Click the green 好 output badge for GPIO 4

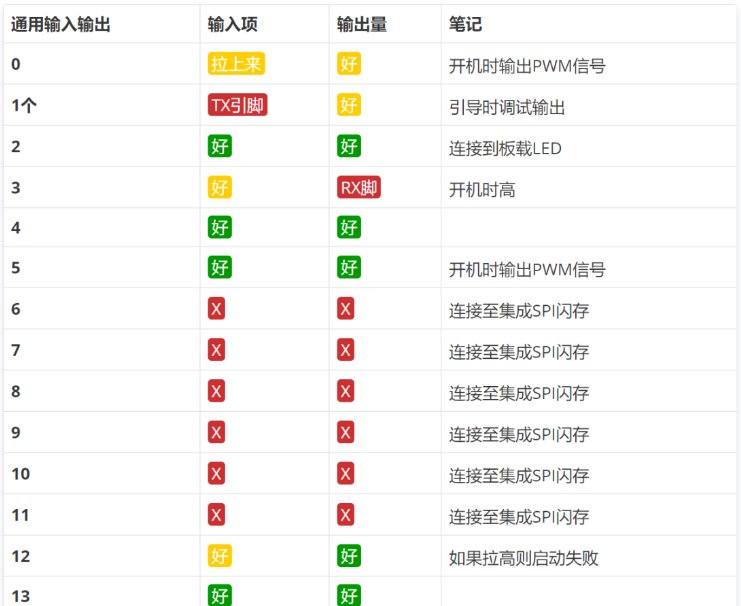coord(349,227)
